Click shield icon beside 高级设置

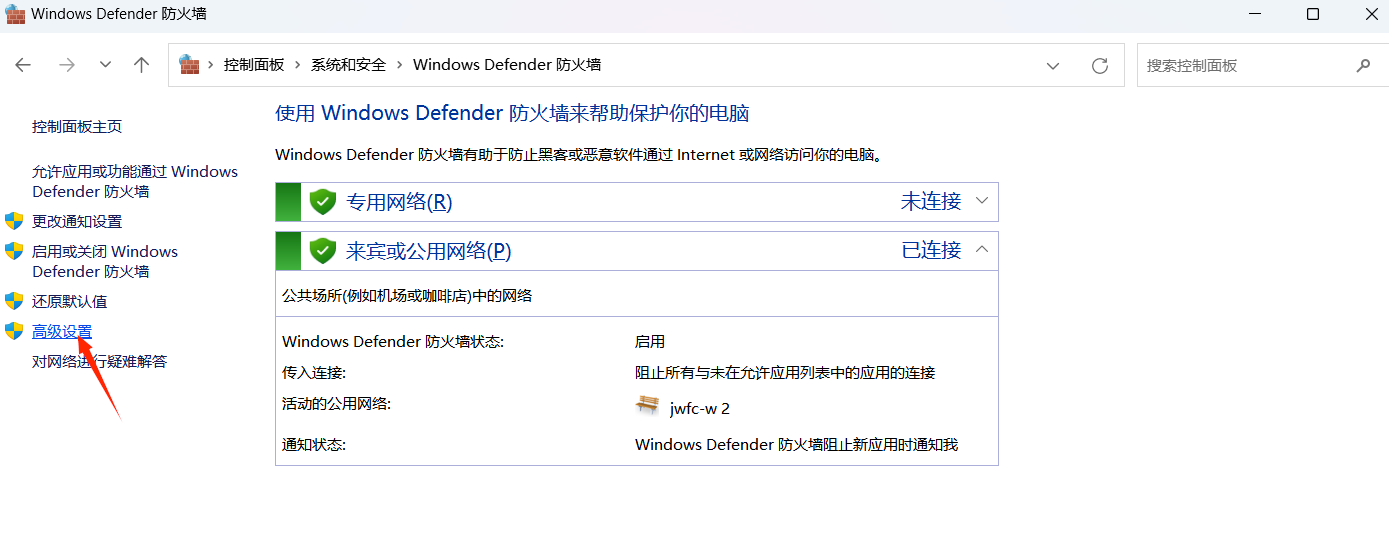(x=14, y=331)
